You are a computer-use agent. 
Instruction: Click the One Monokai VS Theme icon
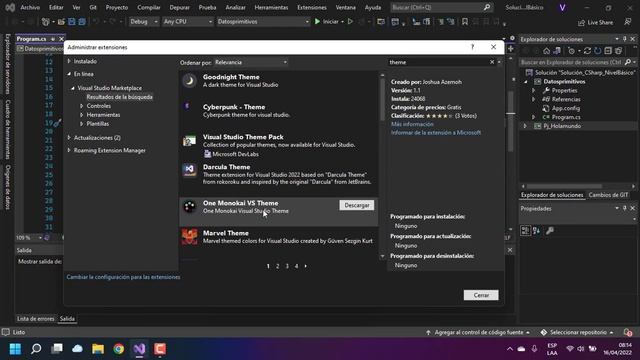[189, 207]
